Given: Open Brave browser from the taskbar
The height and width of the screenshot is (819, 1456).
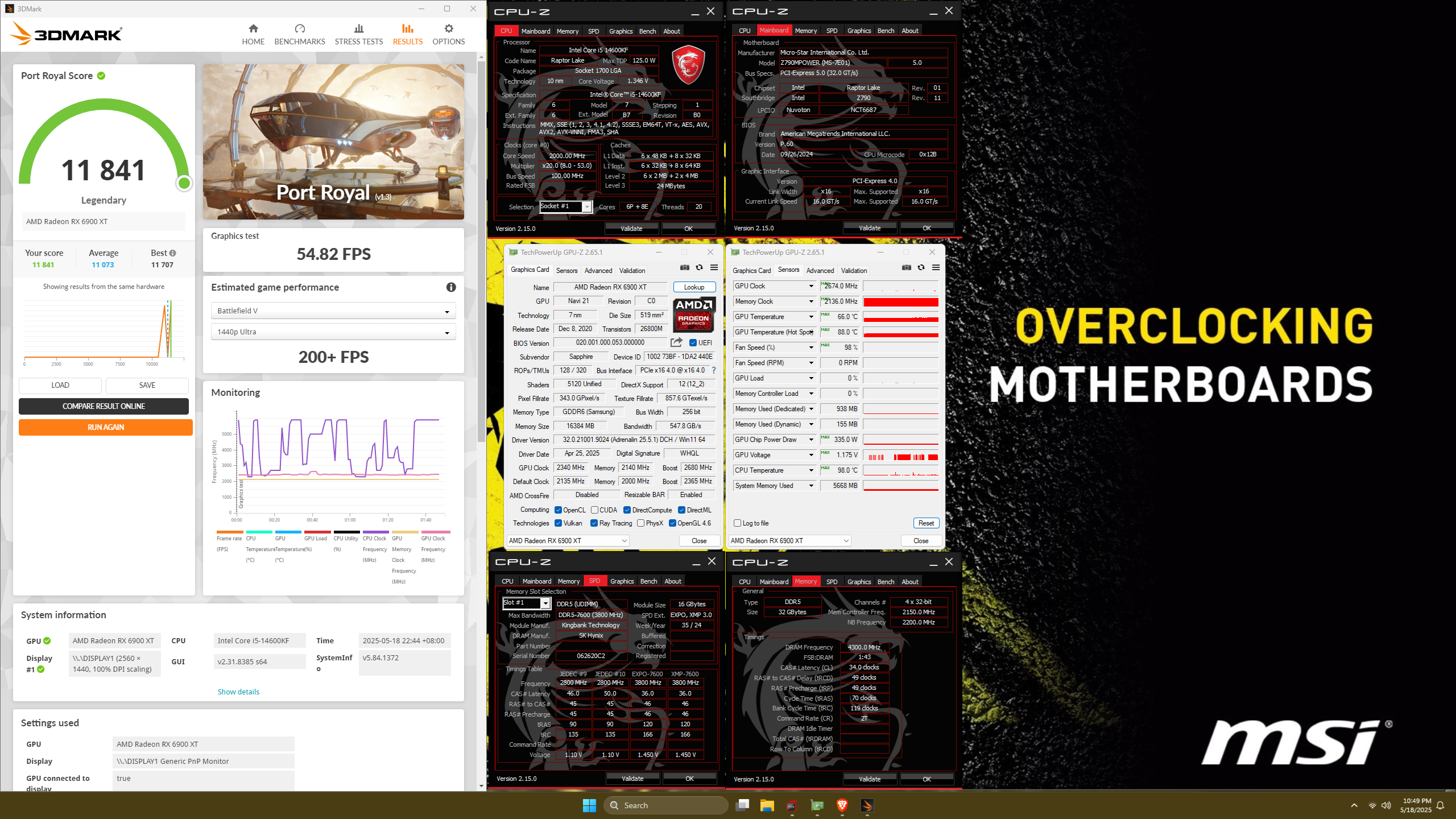Looking at the screenshot, I should (x=842, y=805).
